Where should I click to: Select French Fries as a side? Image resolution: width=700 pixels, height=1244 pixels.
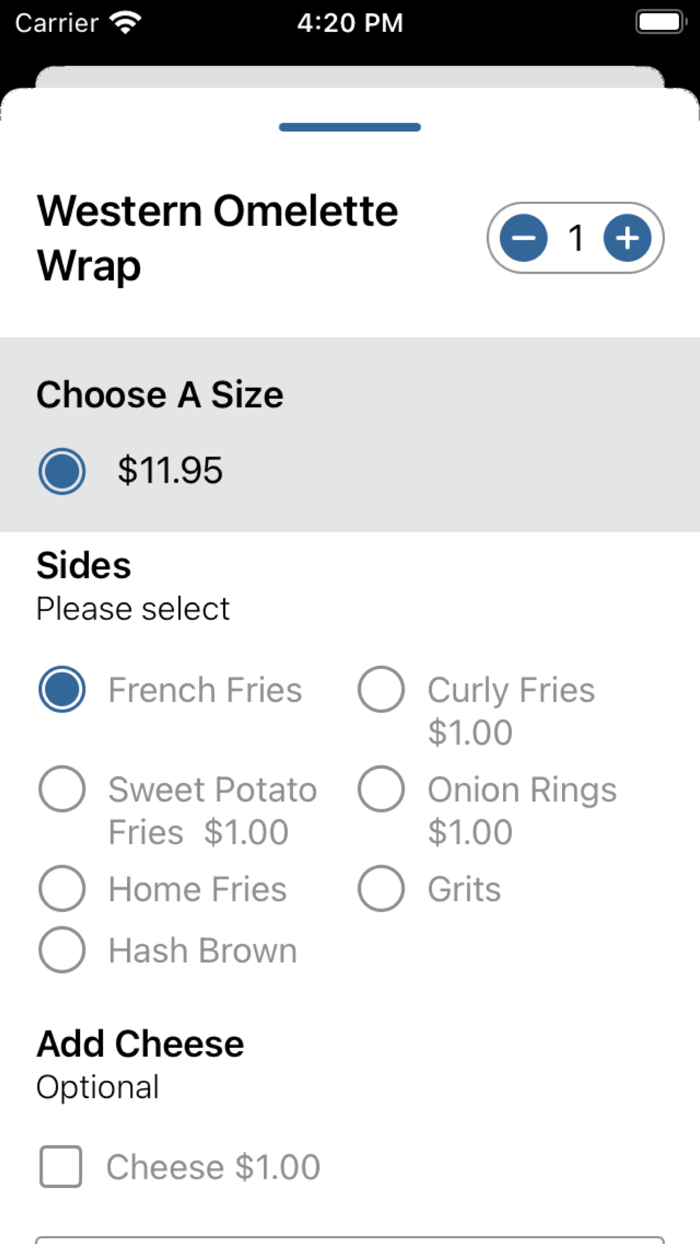click(61, 689)
